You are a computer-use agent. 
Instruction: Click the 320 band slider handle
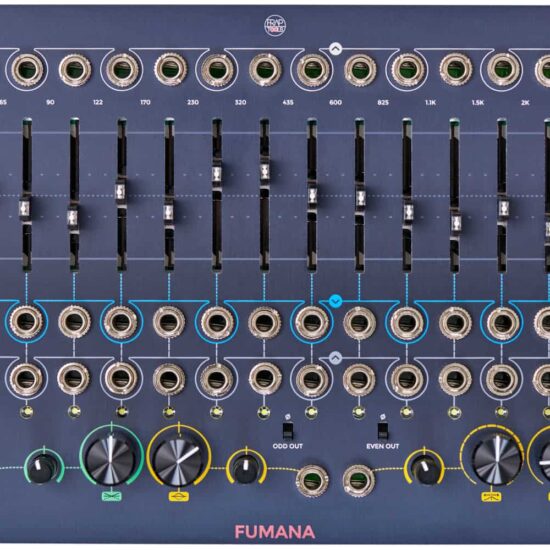265,172
